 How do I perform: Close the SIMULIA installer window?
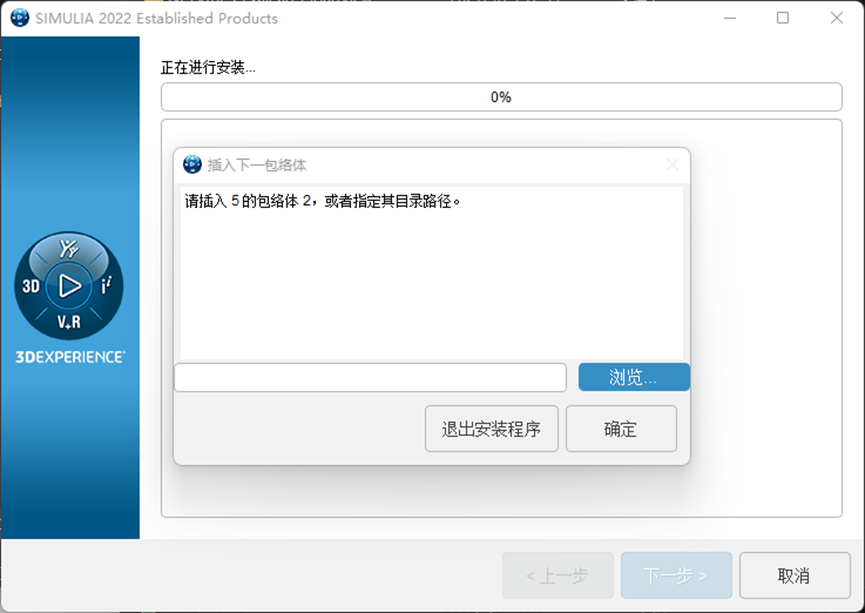pos(836,18)
